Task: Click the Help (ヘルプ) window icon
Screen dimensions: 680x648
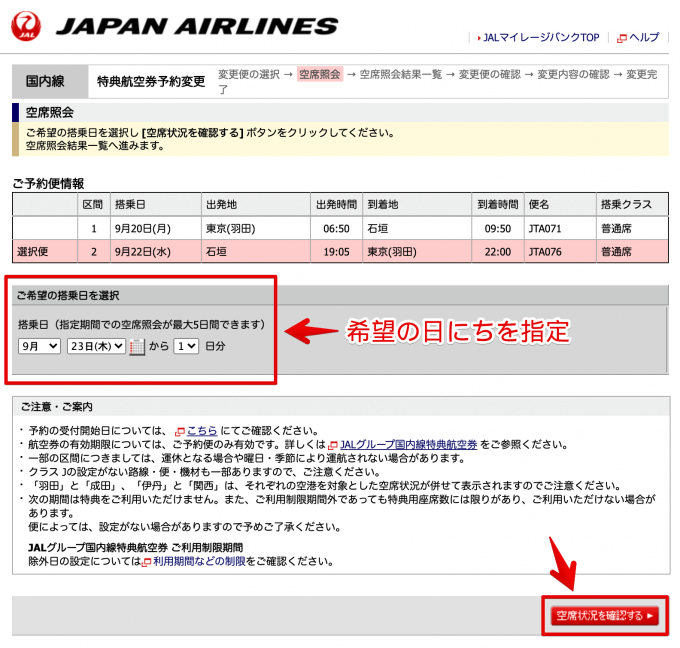Action: coord(622,38)
